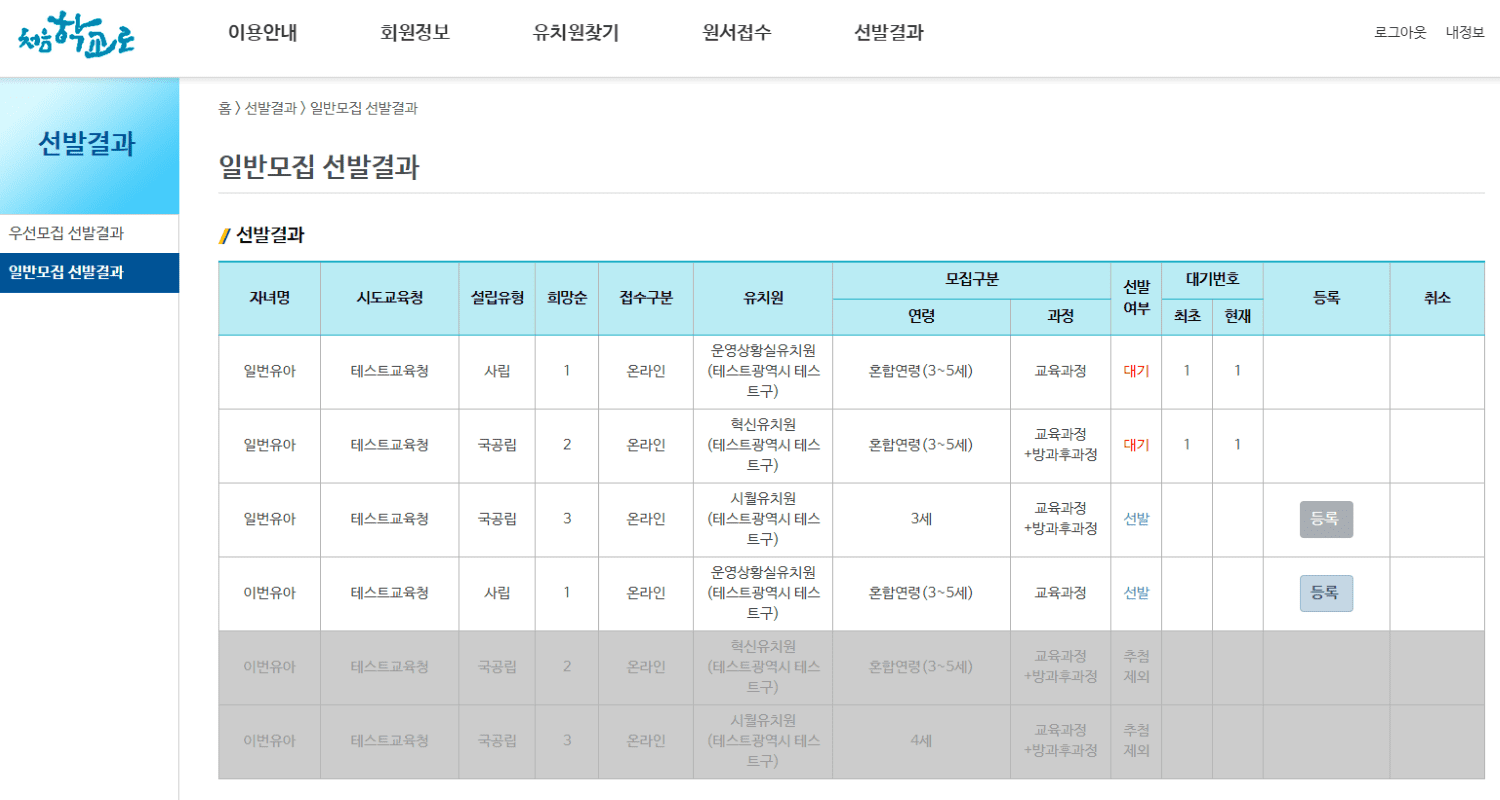
Task: Click the grayed 등록 button for 시월유치원 row
Action: (1327, 519)
